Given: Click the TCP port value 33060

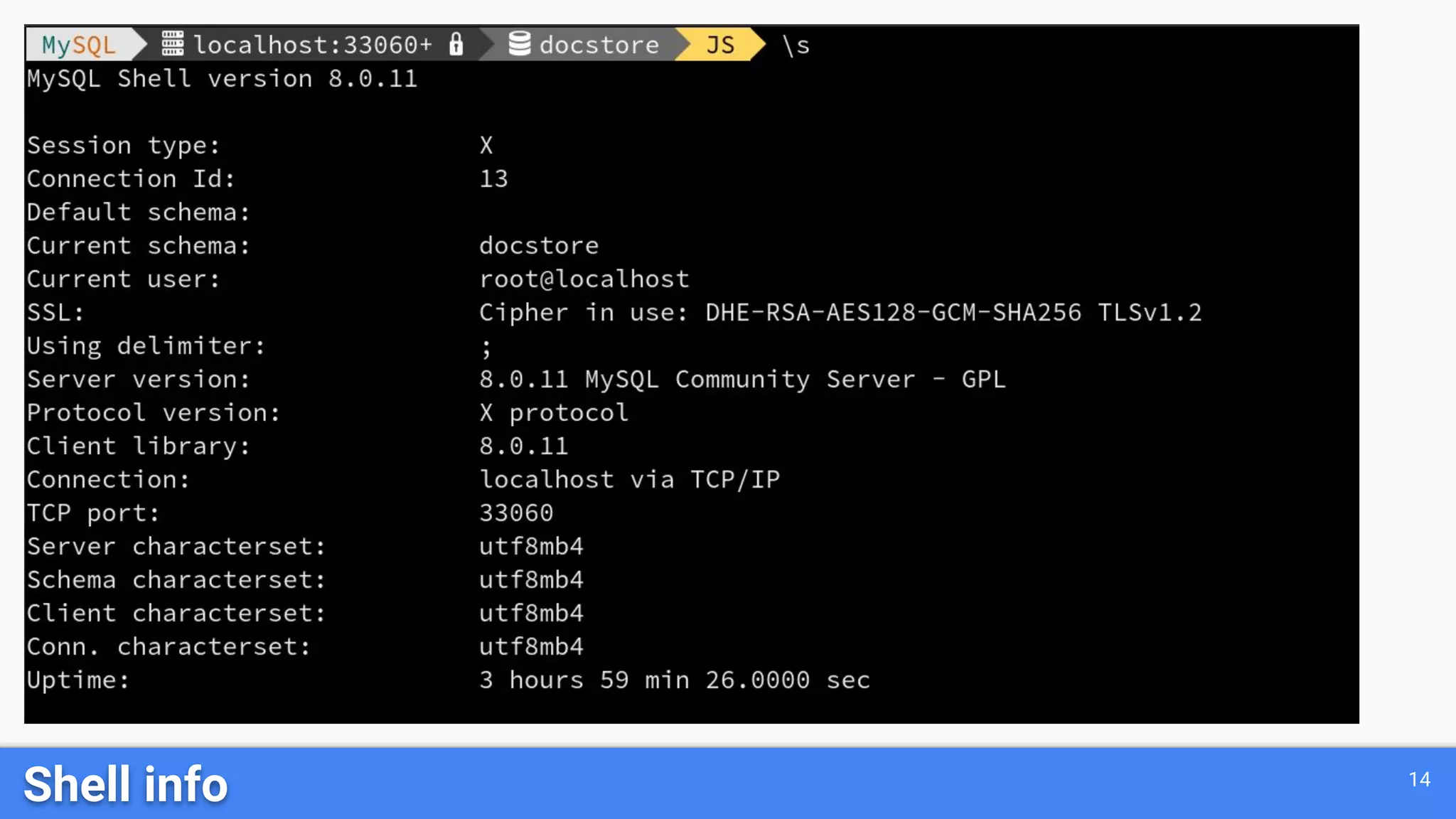Looking at the screenshot, I should (x=516, y=513).
